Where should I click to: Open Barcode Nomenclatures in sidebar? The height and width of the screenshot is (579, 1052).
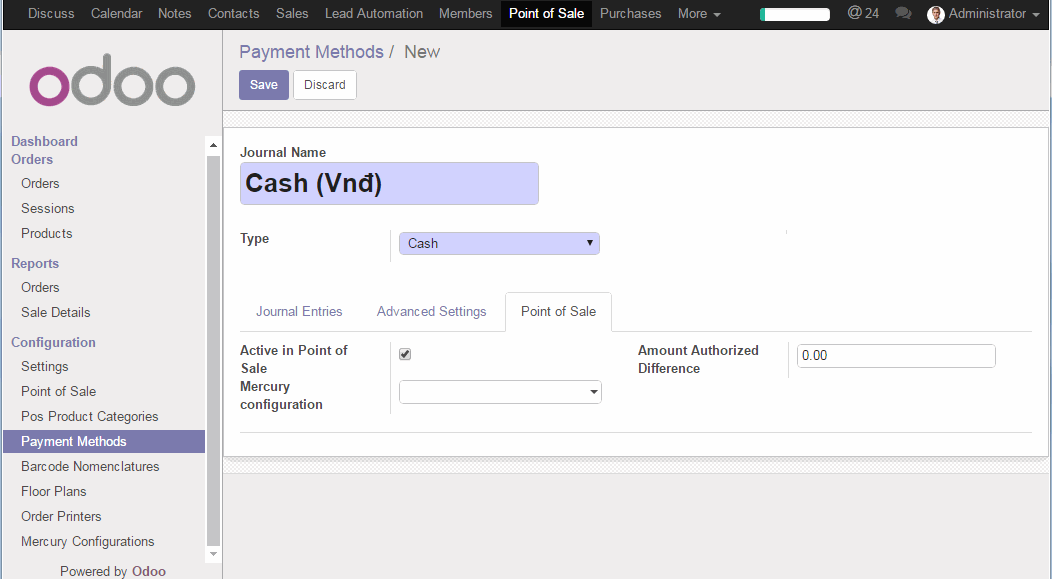(x=90, y=467)
